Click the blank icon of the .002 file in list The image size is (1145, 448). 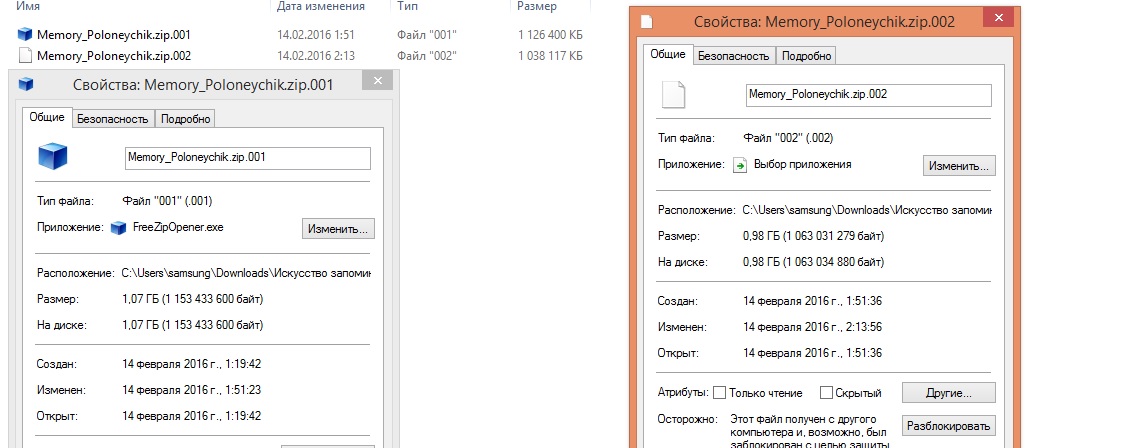click(x=26, y=56)
